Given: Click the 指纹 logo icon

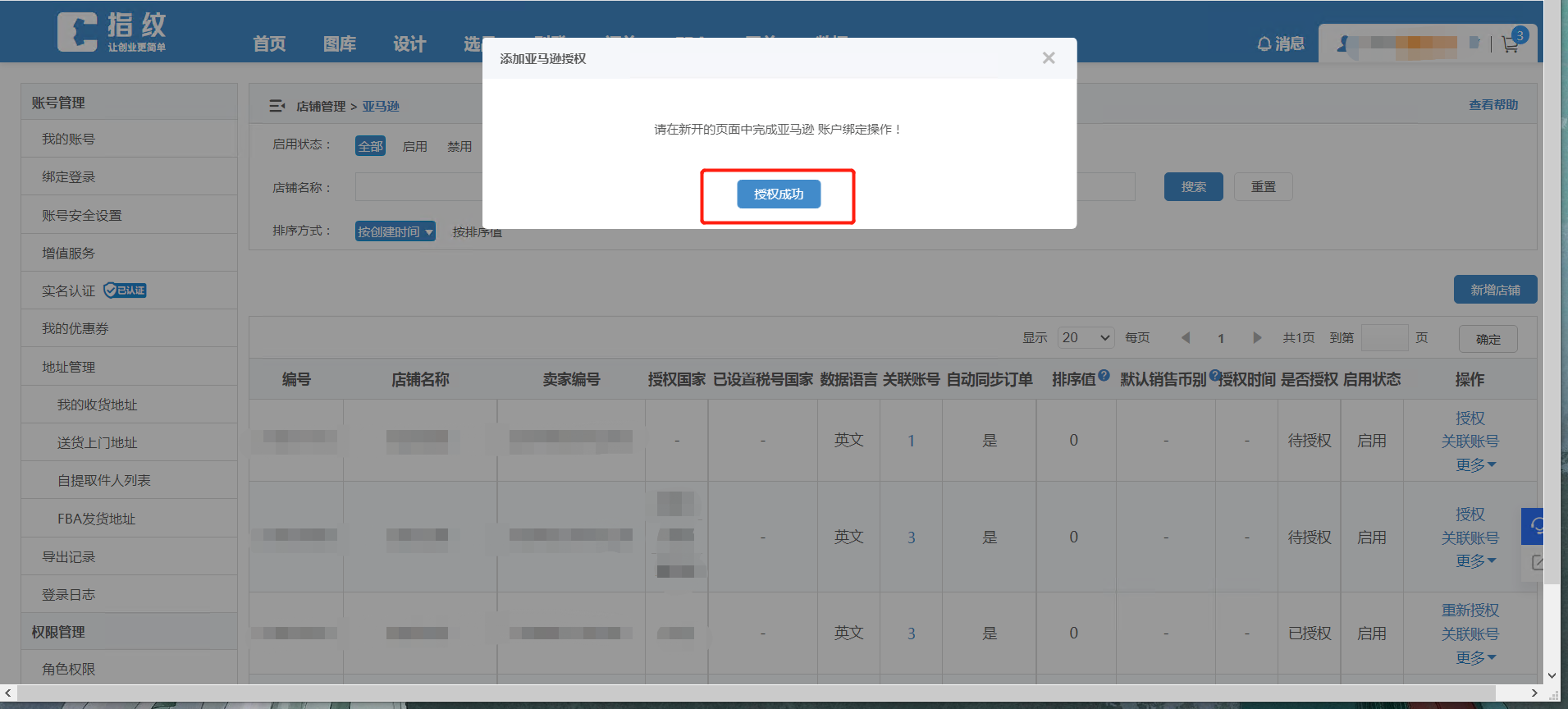Looking at the screenshot, I should [x=77, y=33].
